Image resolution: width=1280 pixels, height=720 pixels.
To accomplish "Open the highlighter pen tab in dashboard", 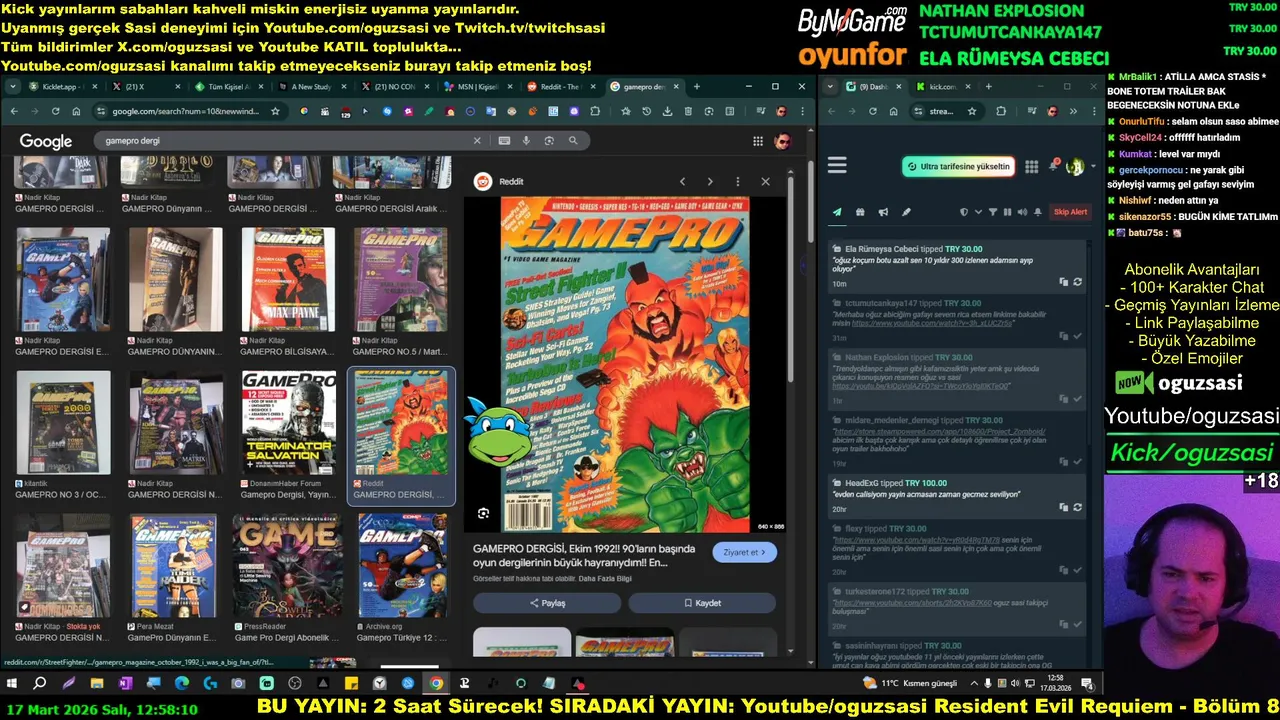I will click(x=906, y=212).
